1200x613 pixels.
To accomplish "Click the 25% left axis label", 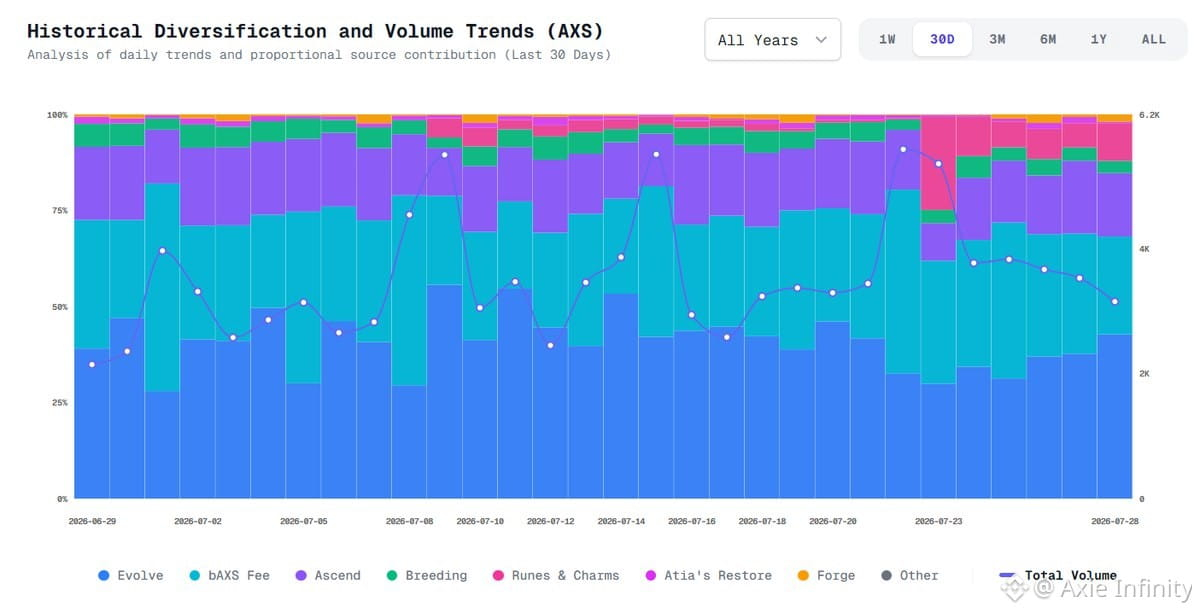I will tap(59, 402).
